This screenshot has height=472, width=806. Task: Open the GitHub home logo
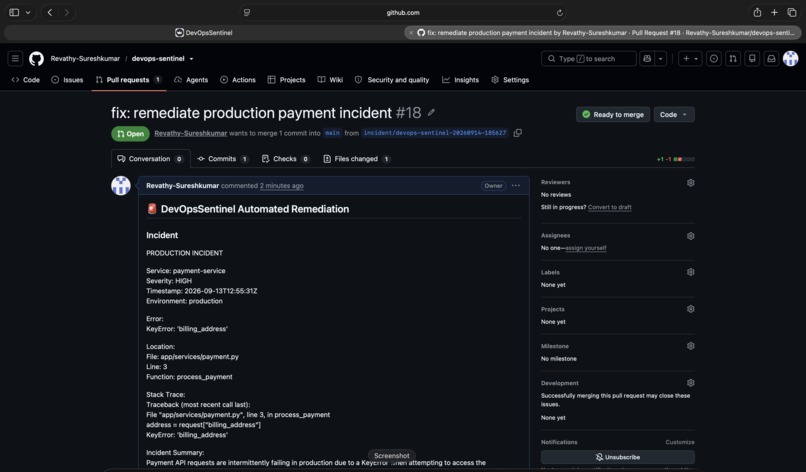tap(36, 59)
